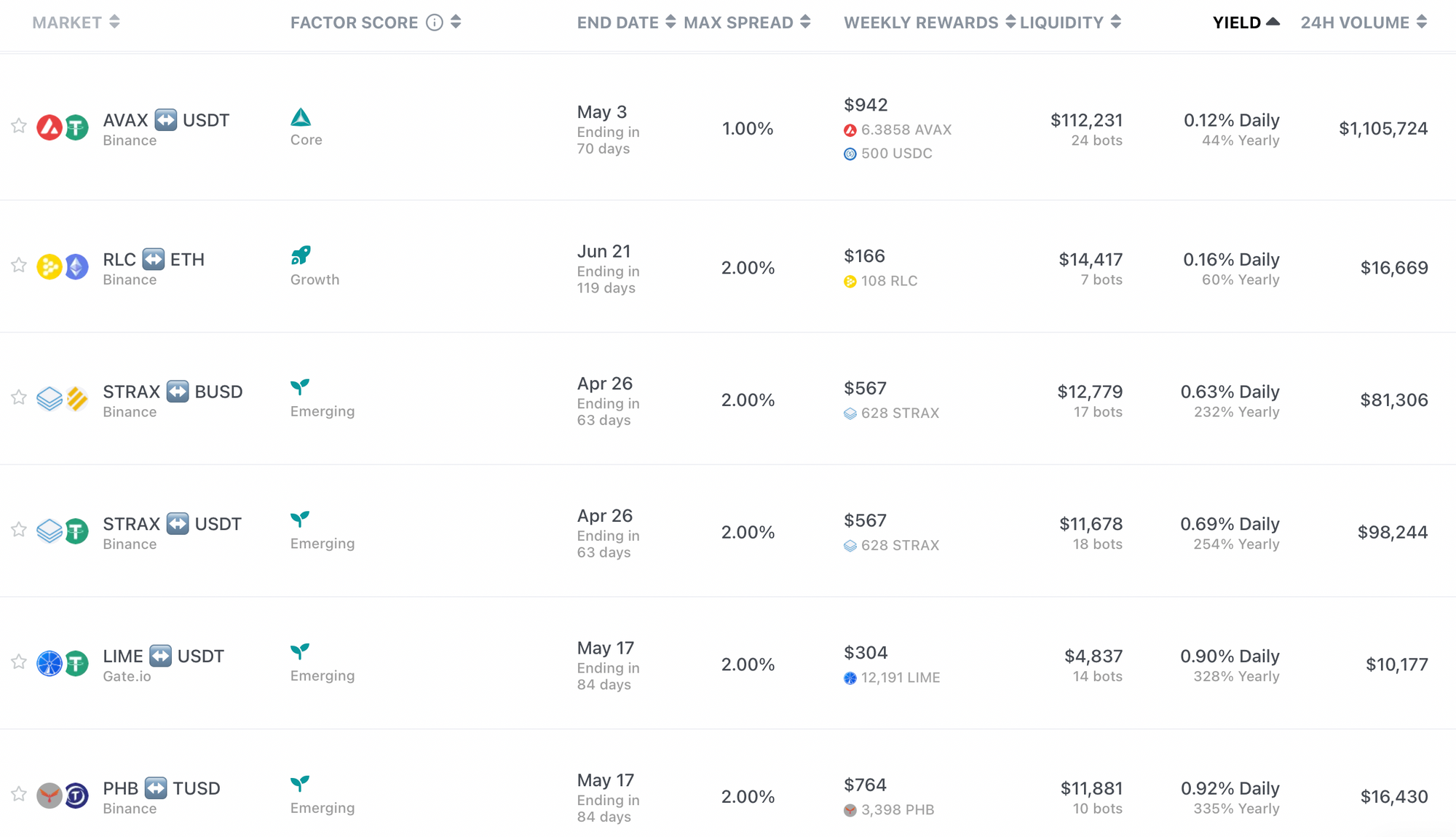Click the Growth rocket icon for RLC

[x=301, y=255]
